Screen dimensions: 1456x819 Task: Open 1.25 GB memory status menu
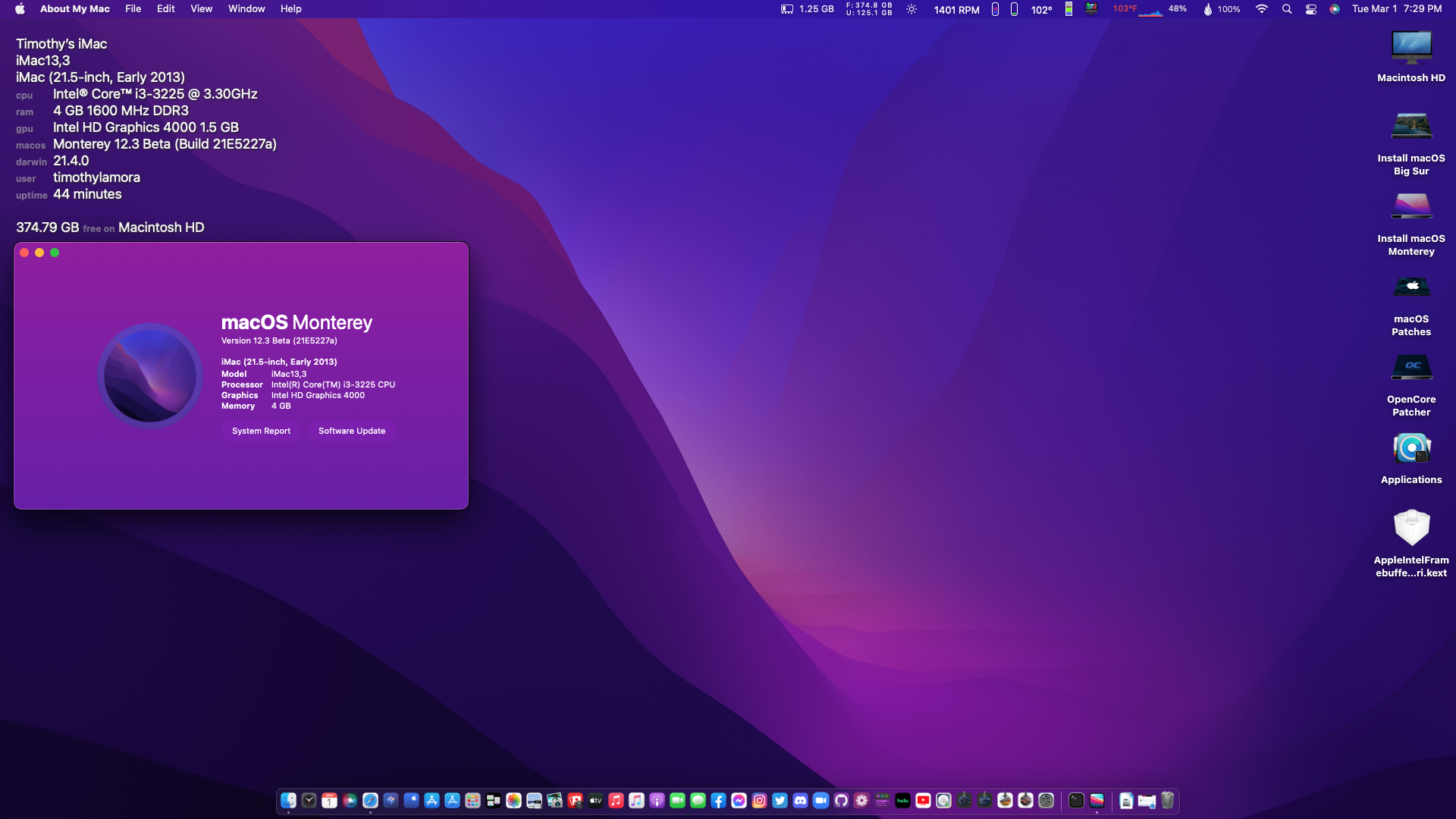(808, 9)
